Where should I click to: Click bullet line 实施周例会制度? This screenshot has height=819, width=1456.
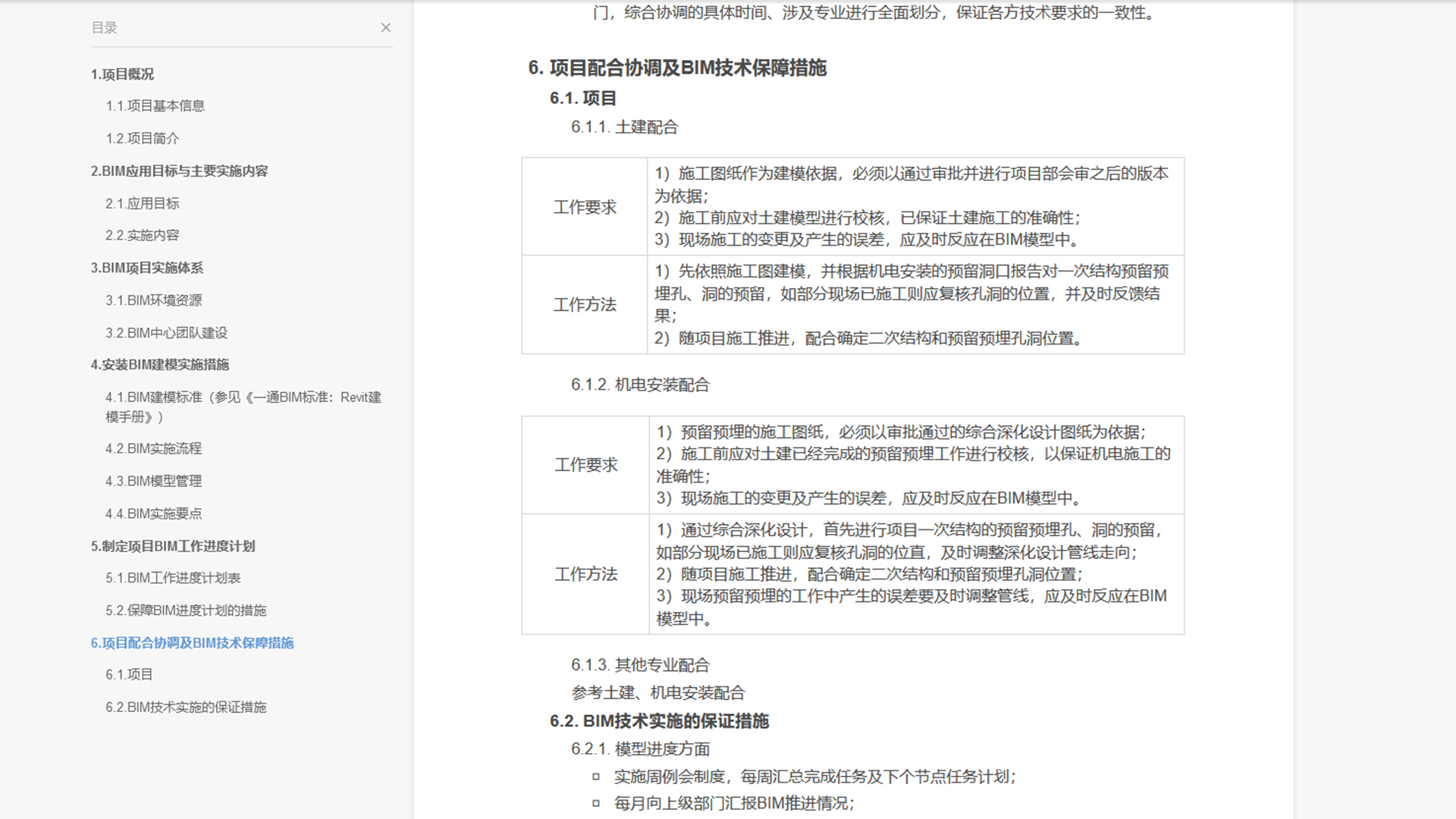point(814,777)
